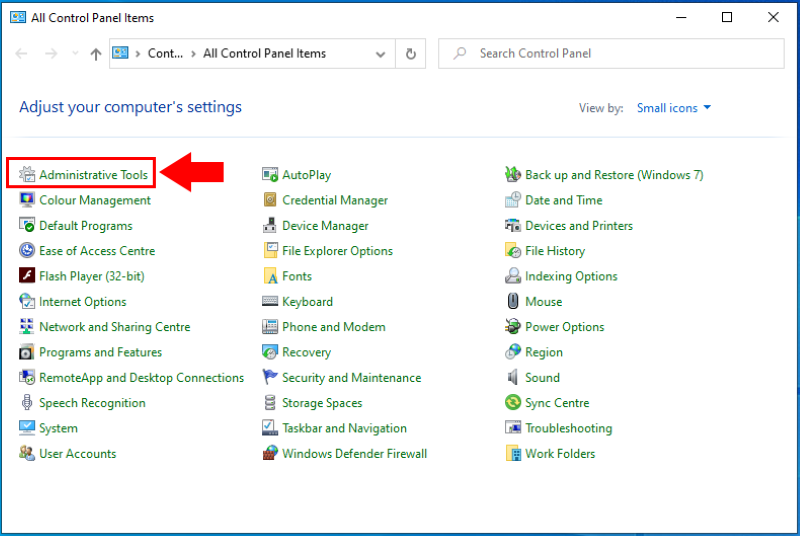Click the Default Programs icon
The width and height of the screenshot is (800, 536).
[27, 225]
